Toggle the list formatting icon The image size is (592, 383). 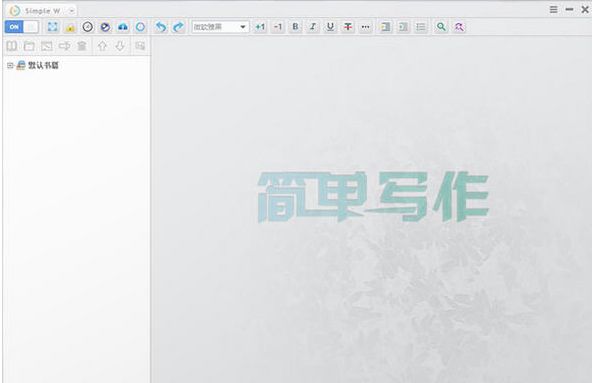(x=421, y=27)
